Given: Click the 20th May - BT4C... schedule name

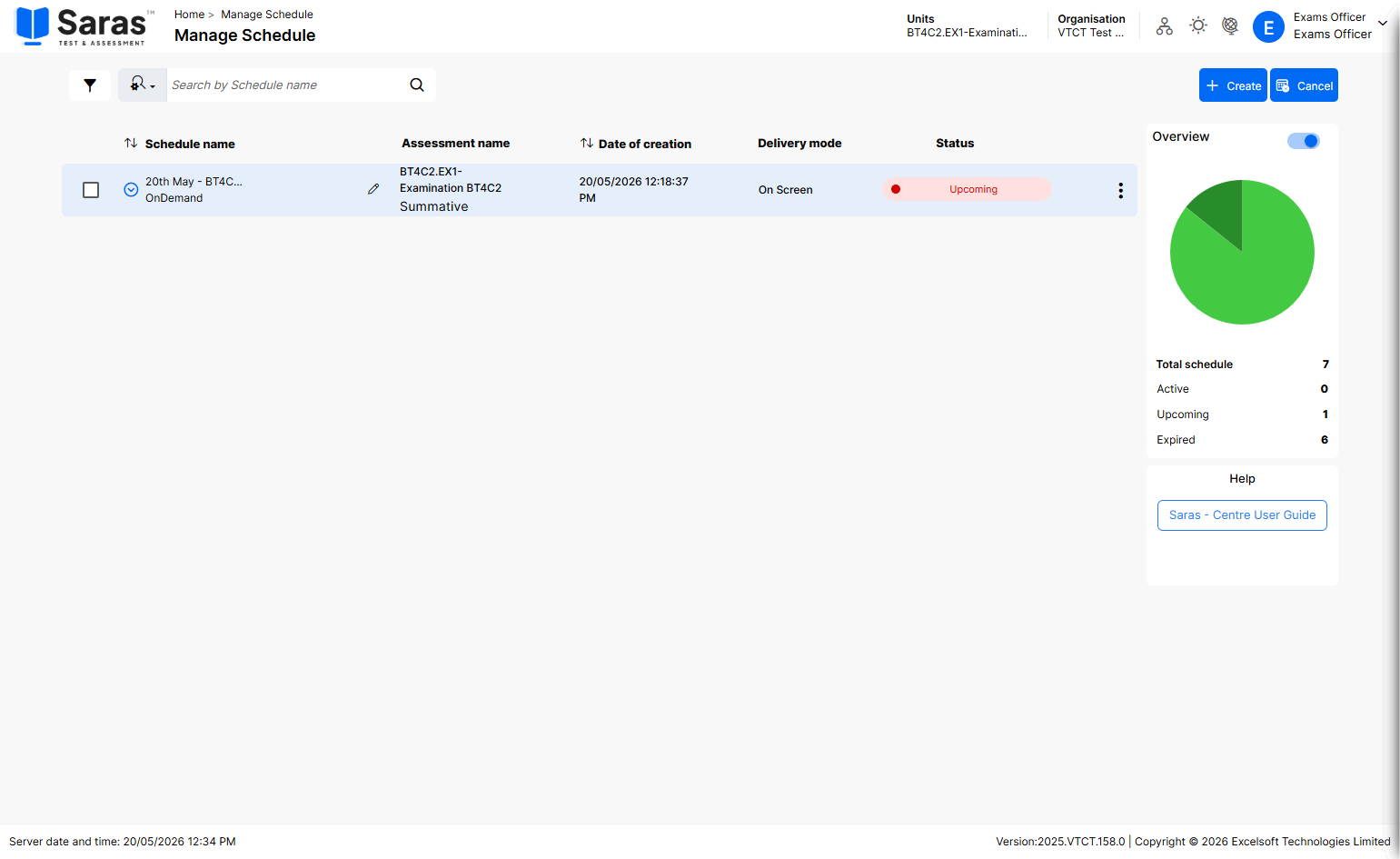Looking at the screenshot, I should click(x=194, y=182).
